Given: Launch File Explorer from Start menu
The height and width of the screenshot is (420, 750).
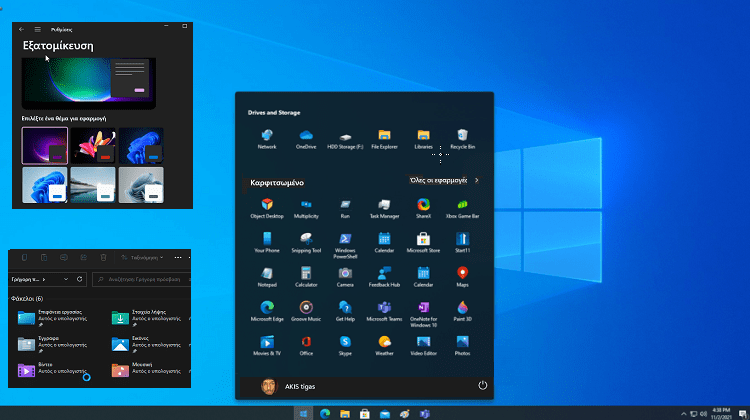Looking at the screenshot, I should pos(385,139).
